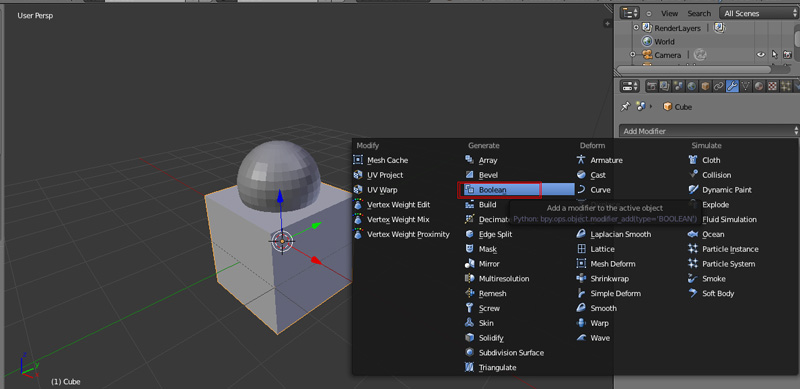Collapse outliner header menus with circle button
Image resolution: width=800 pixels, height=389 pixels.
(x=649, y=14)
